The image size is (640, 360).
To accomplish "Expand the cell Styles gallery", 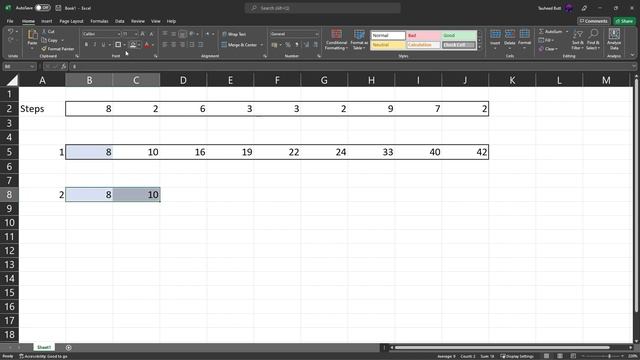I will point(480,48).
